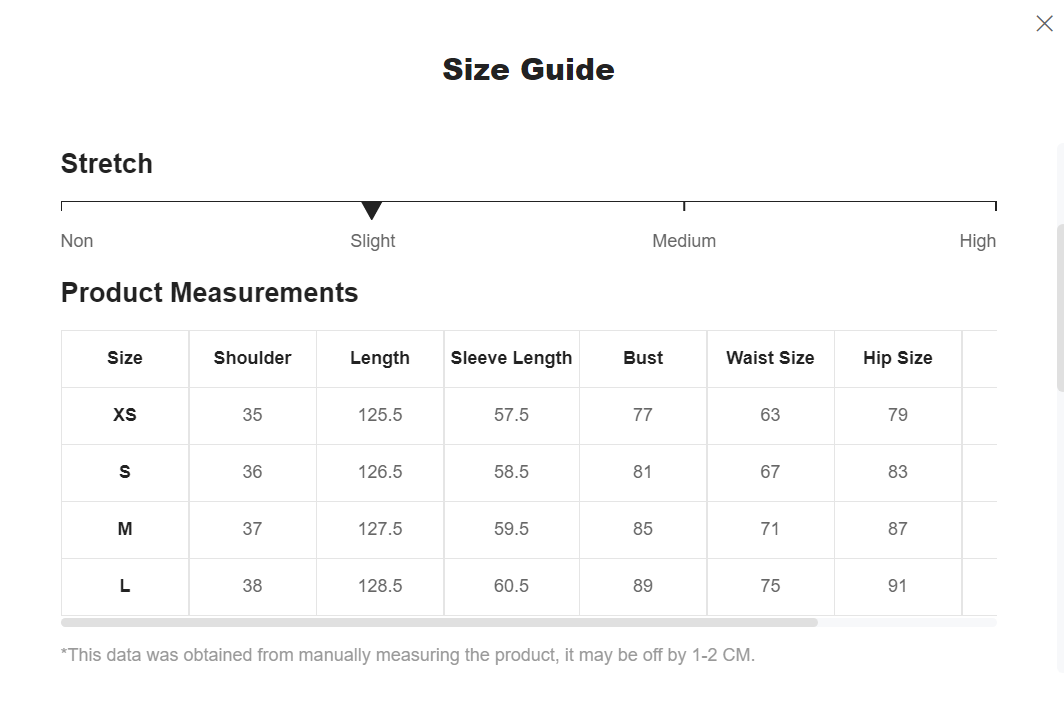Click the Medium stretch label
1064x714 pixels.
coord(684,241)
